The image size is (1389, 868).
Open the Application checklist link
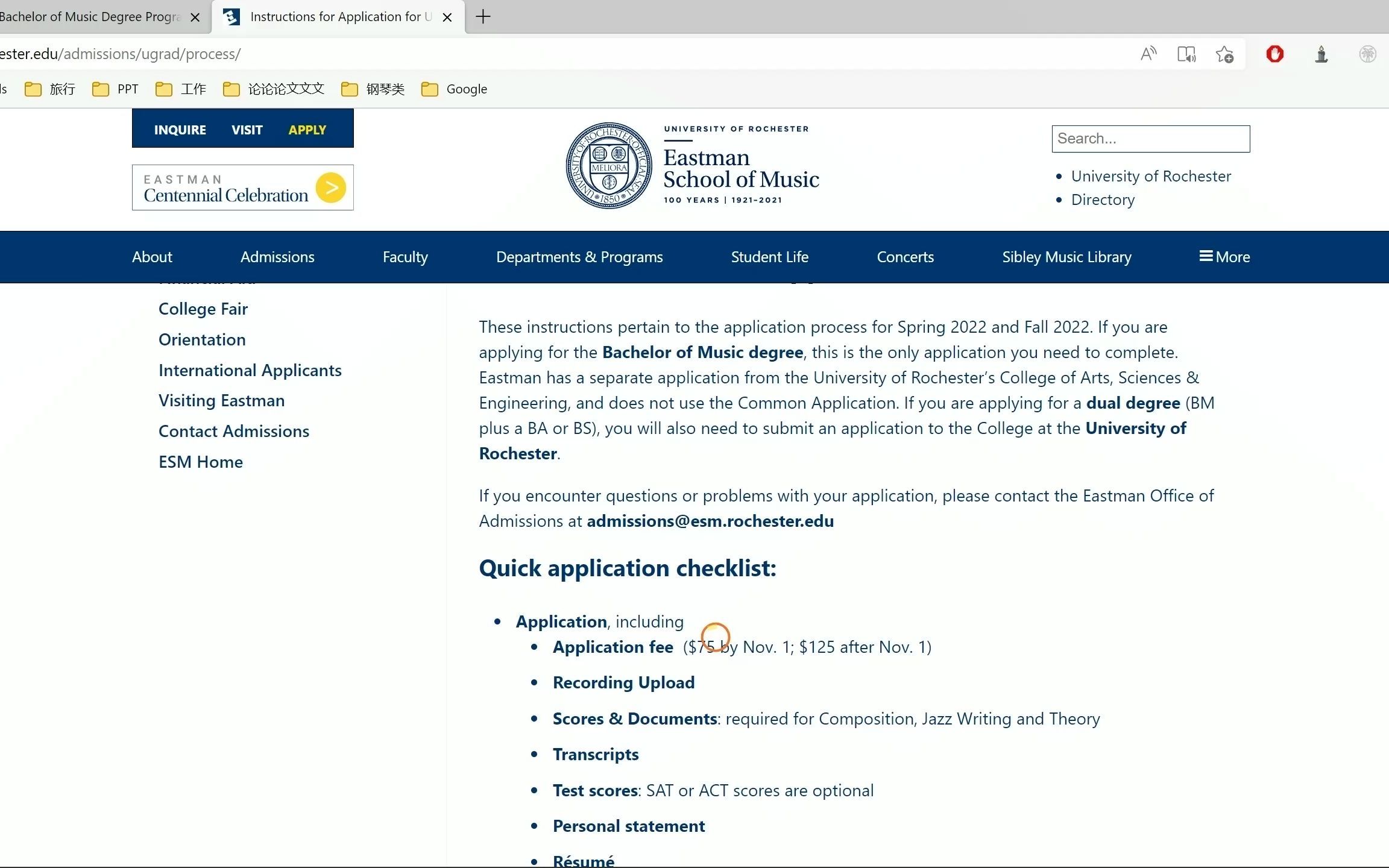click(561, 621)
